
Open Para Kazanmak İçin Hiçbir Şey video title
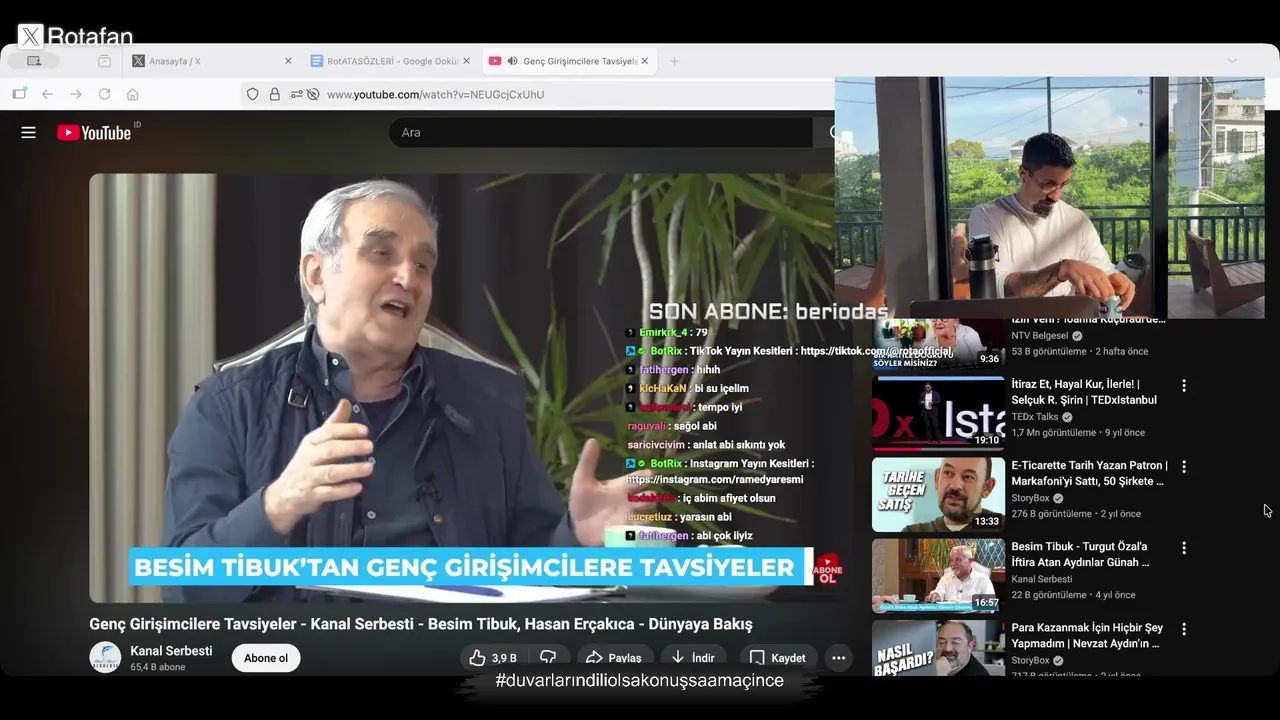point(1087,635)
